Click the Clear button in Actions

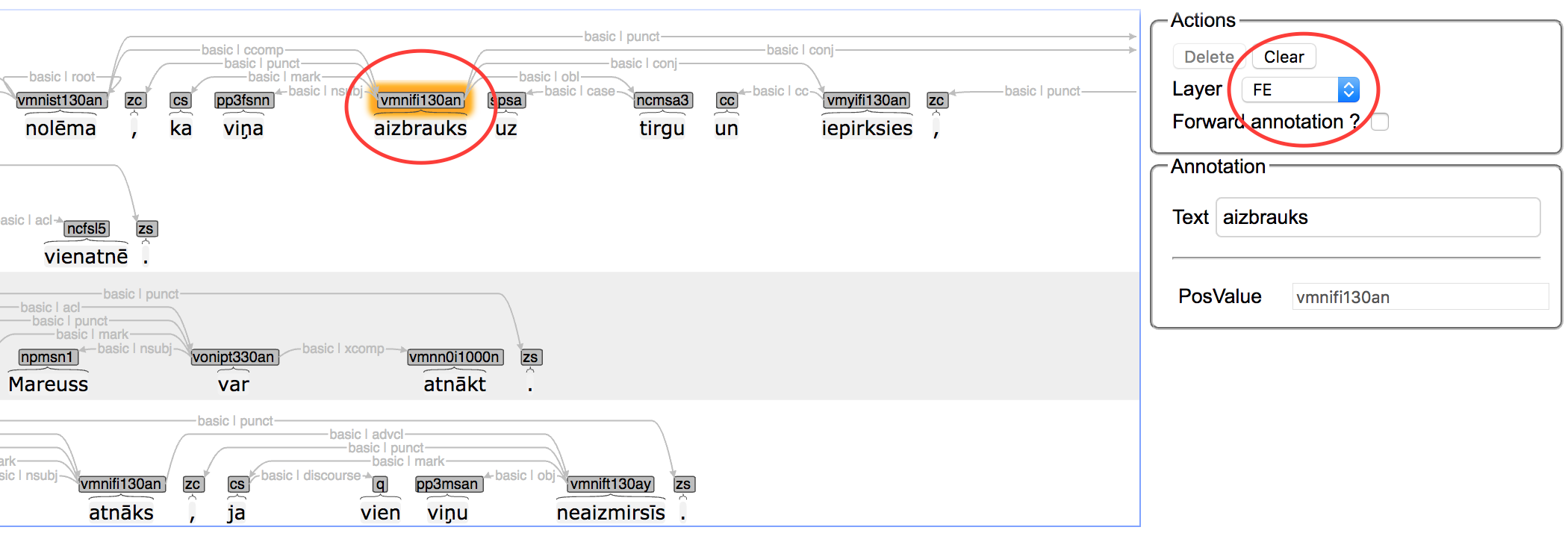[1283, 57]
